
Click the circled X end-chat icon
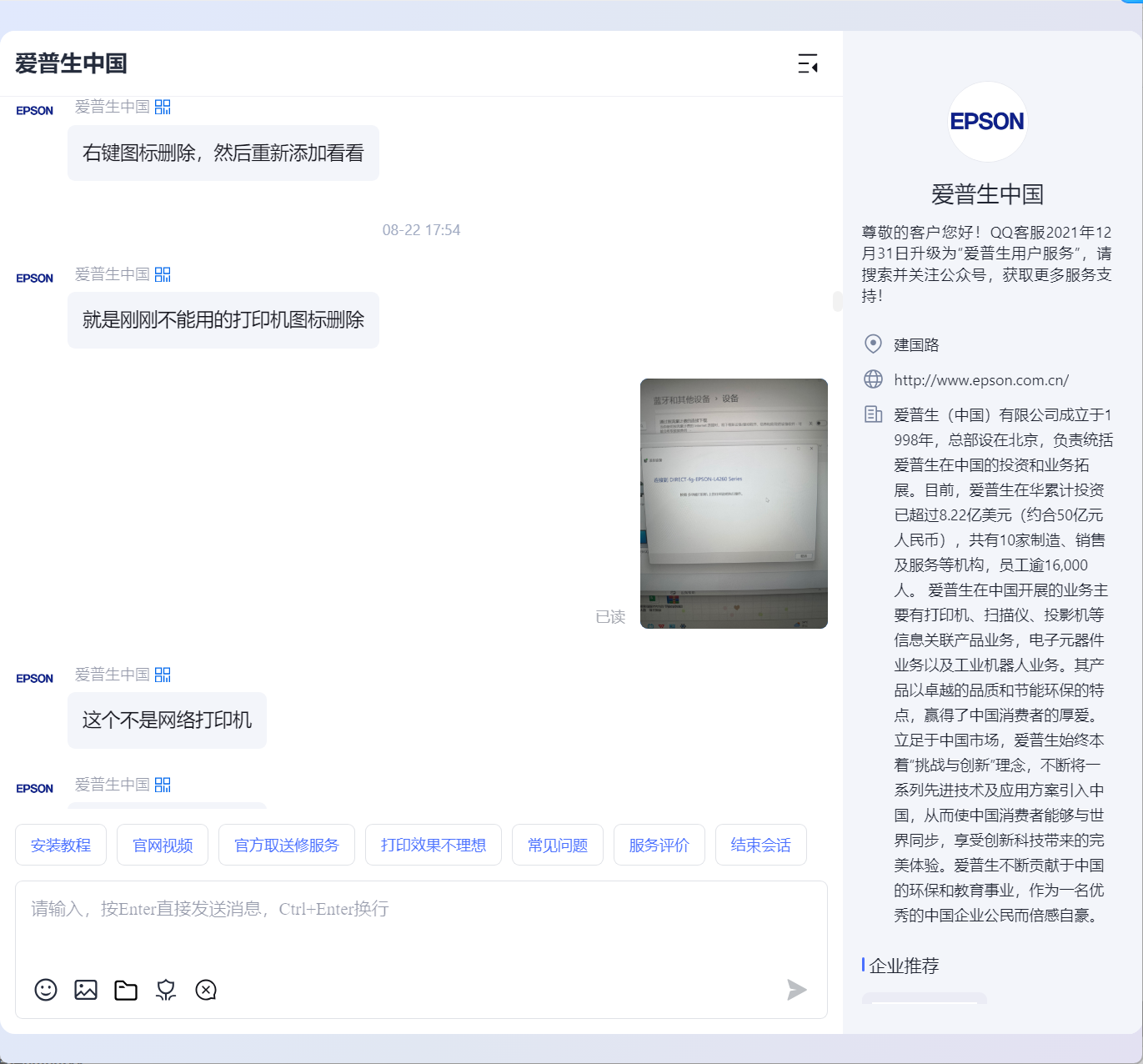coord(206,990)
